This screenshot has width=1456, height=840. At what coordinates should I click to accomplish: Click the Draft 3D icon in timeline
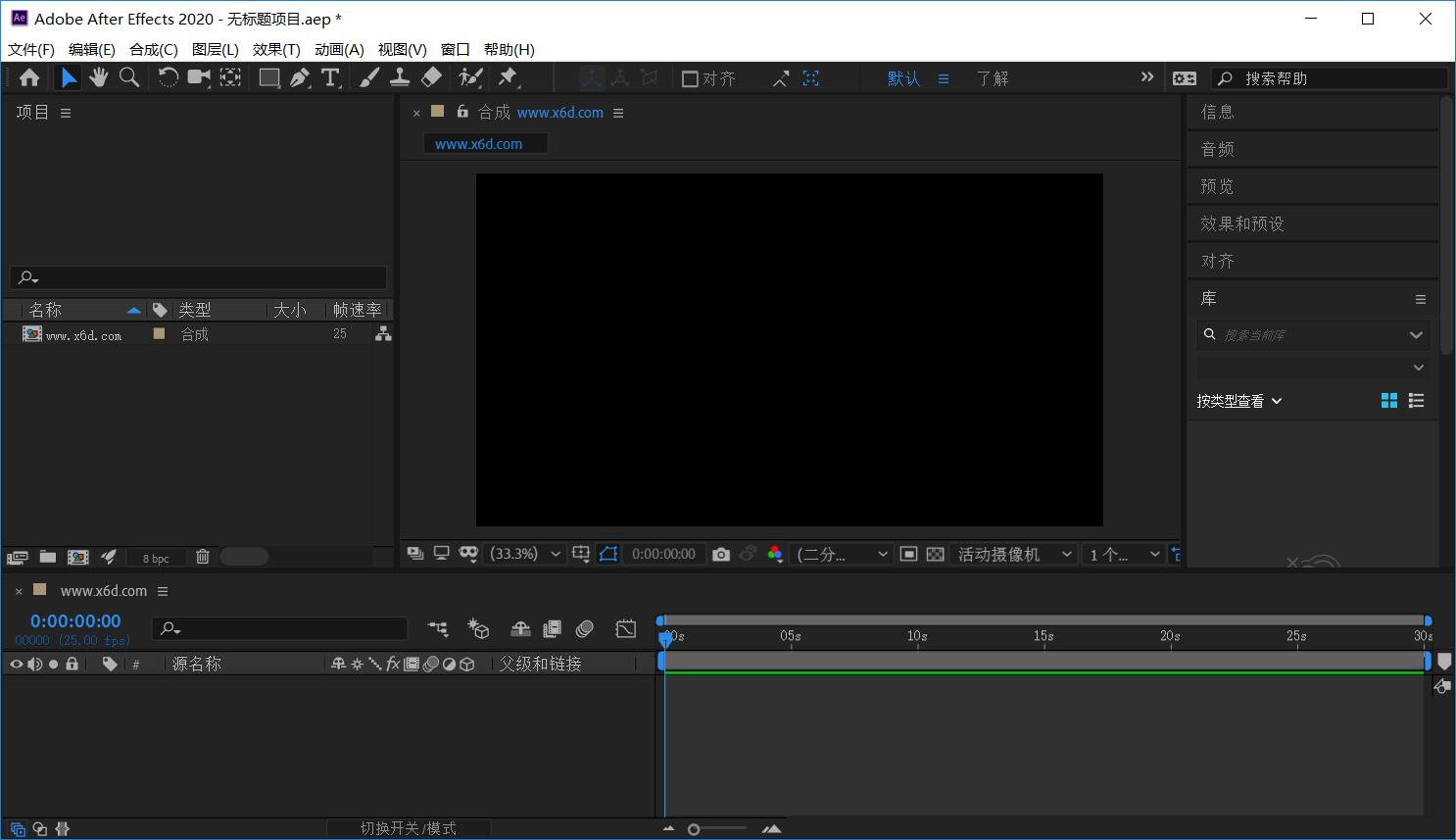coord(478,628)
